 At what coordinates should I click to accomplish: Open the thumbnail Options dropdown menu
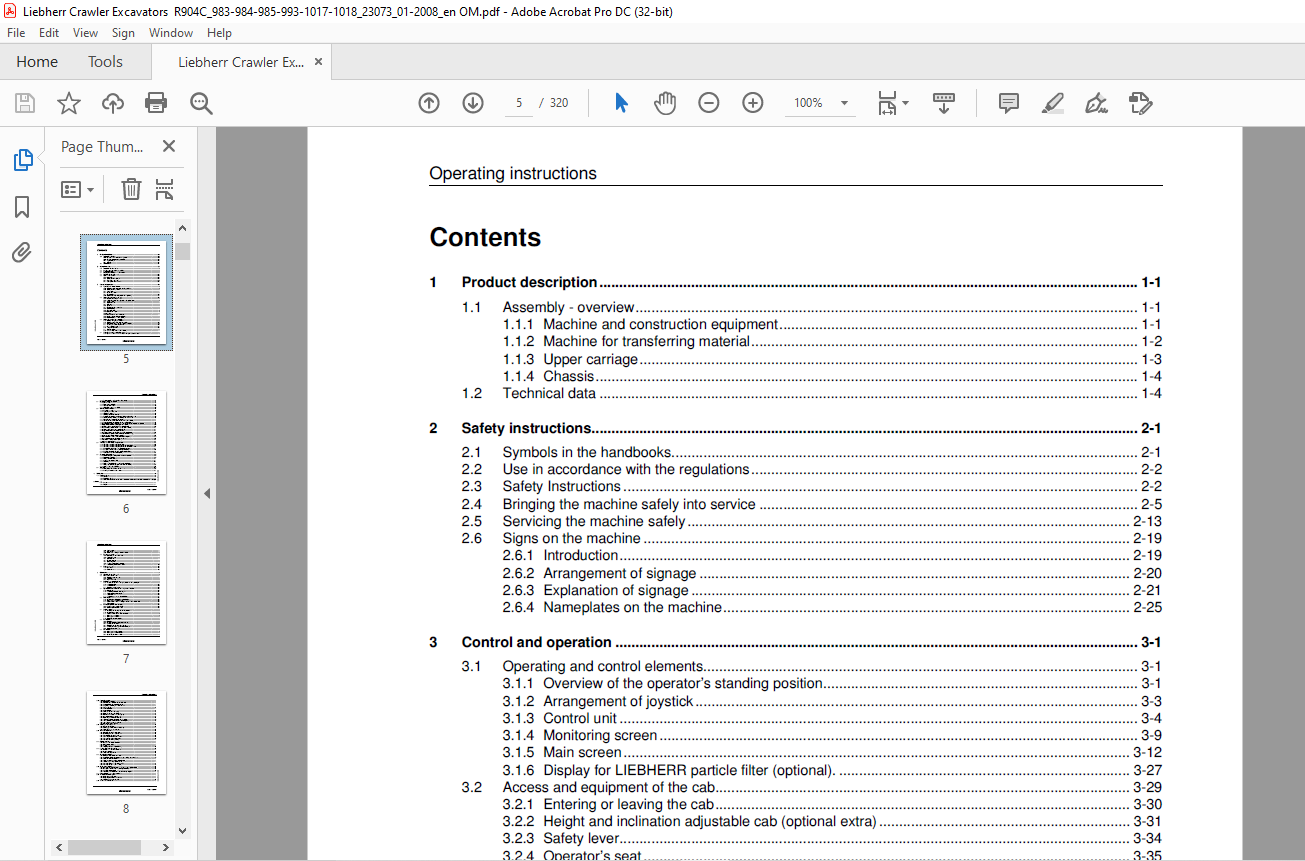pyautogui.click(x=77, y=189)
